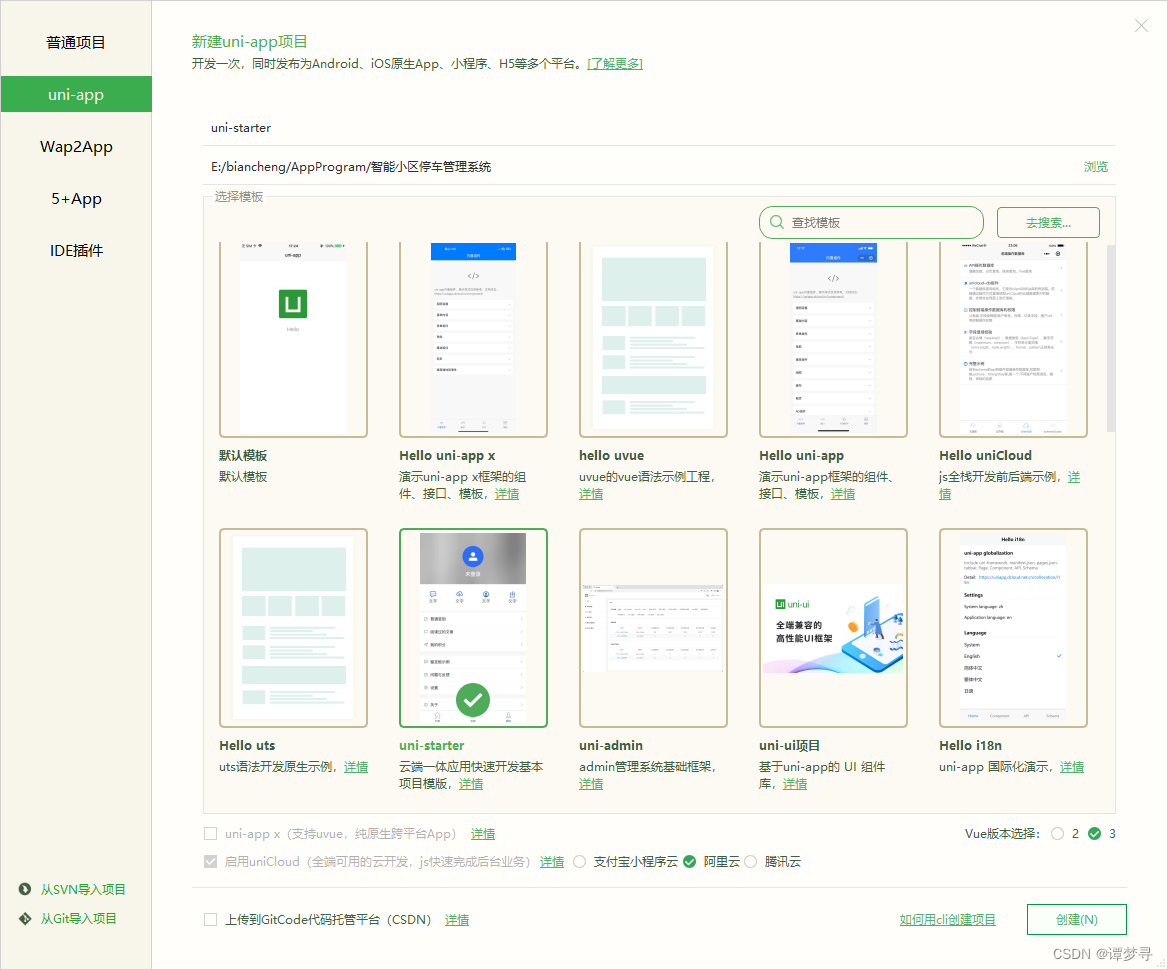
Task: Open the 从SVN导入项目 link
Action: 83,890
